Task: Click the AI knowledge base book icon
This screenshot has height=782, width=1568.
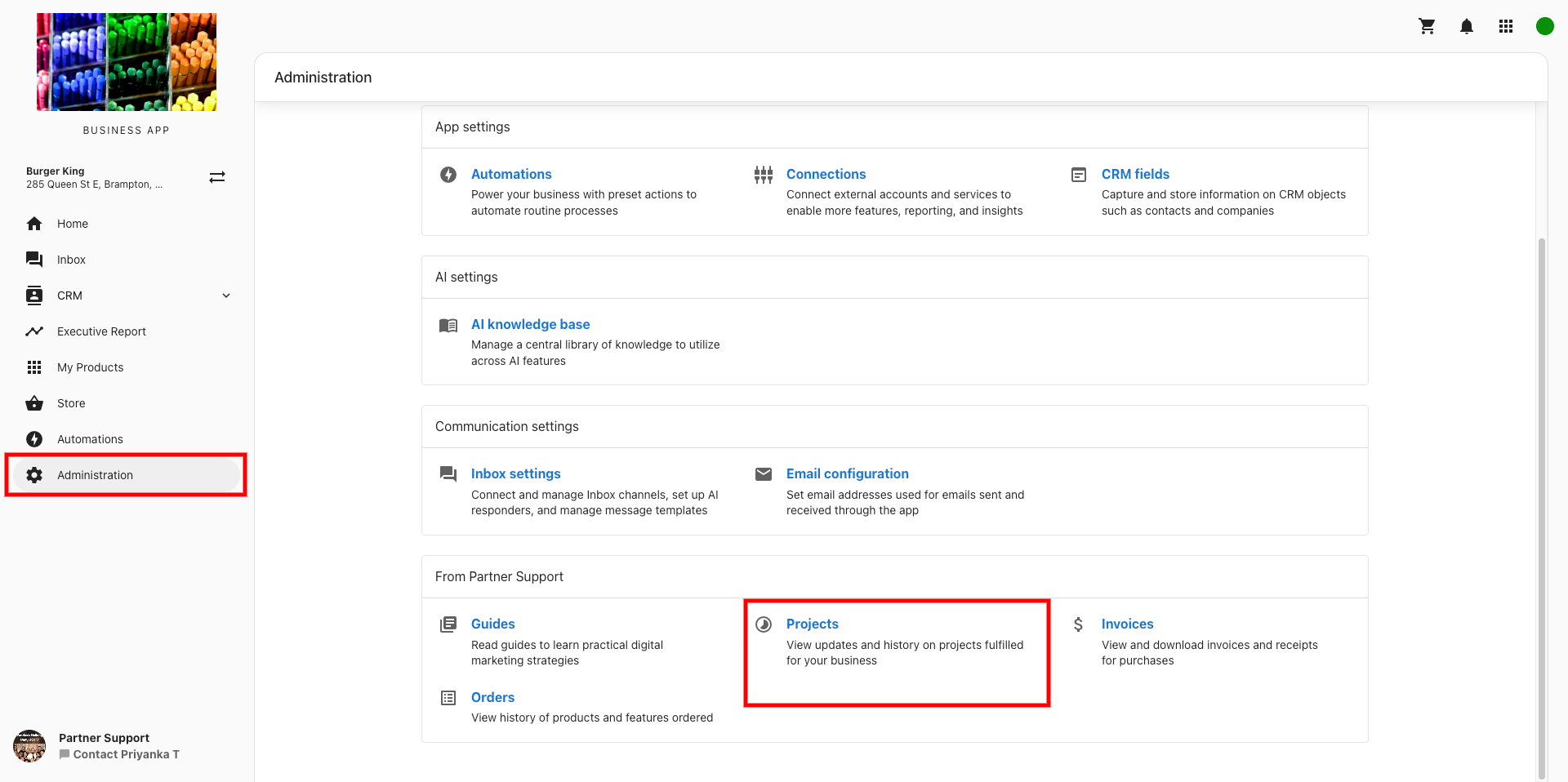Action: click(x=448, y=326)
